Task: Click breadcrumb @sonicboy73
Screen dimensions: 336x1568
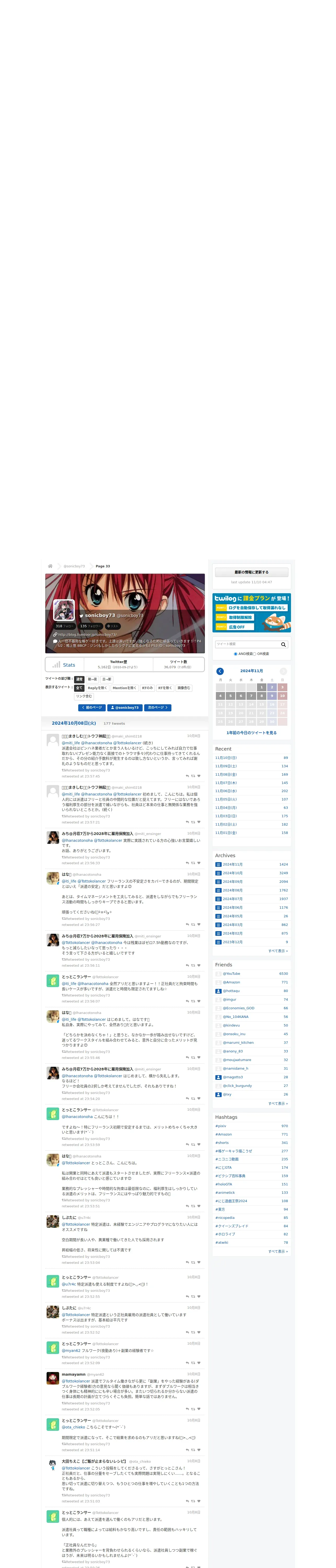Action: (x=74, y=566)
